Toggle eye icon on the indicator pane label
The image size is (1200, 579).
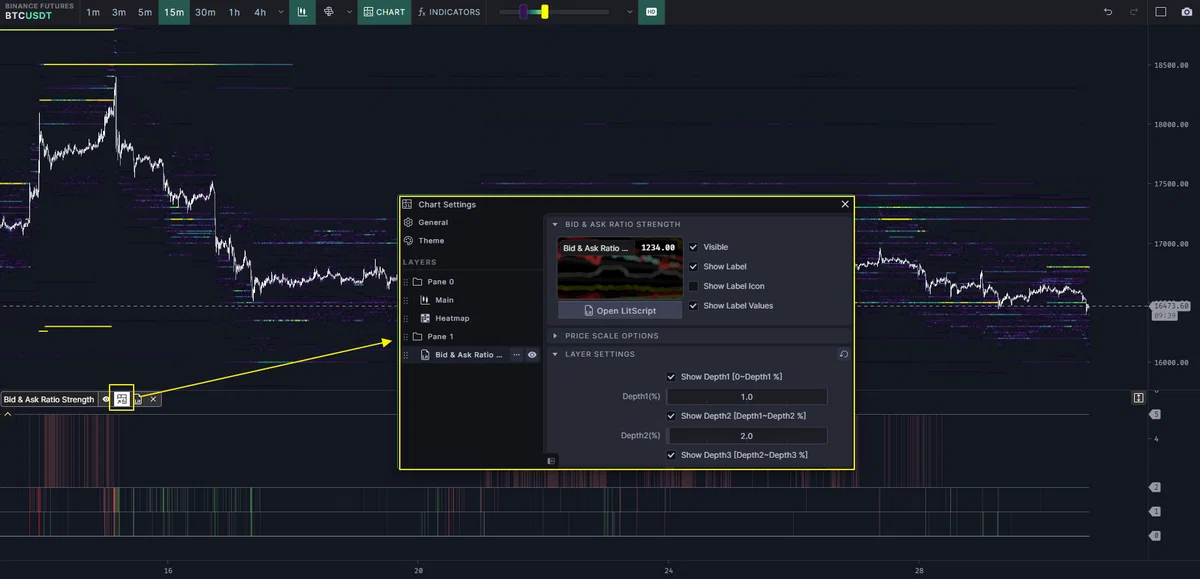105,399
